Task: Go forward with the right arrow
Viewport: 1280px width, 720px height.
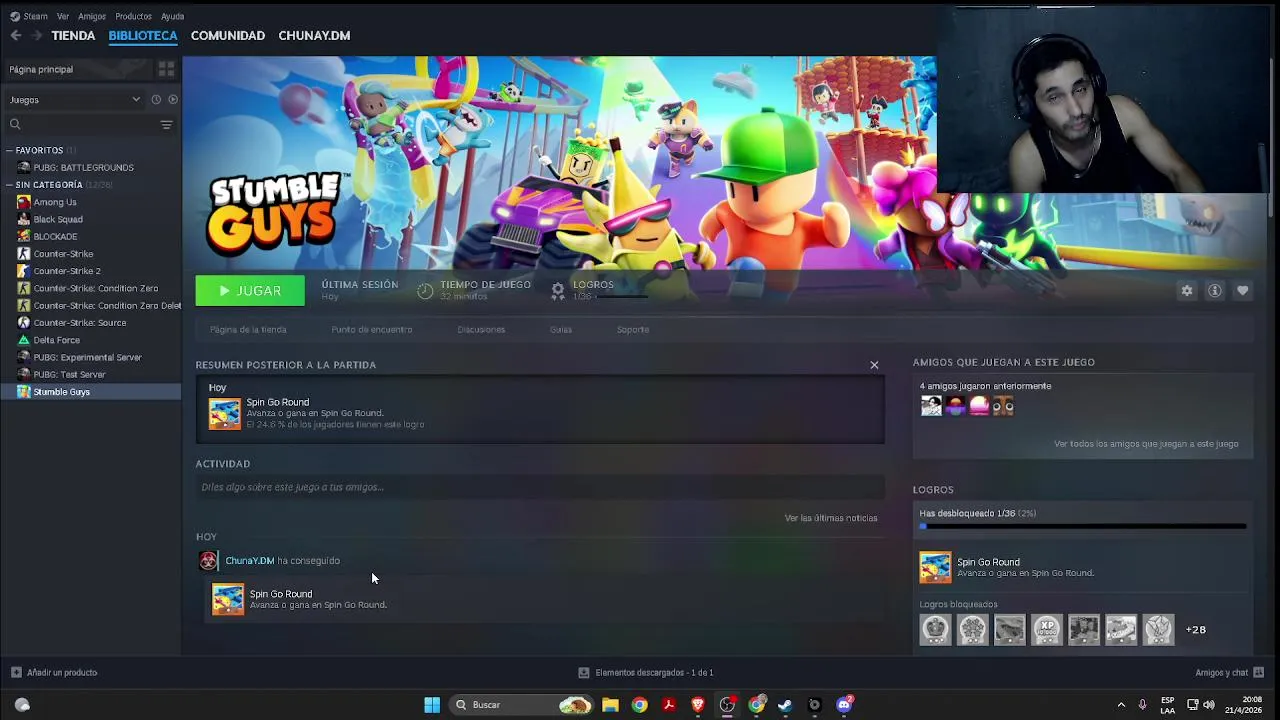Action: (x=37, y=35)
